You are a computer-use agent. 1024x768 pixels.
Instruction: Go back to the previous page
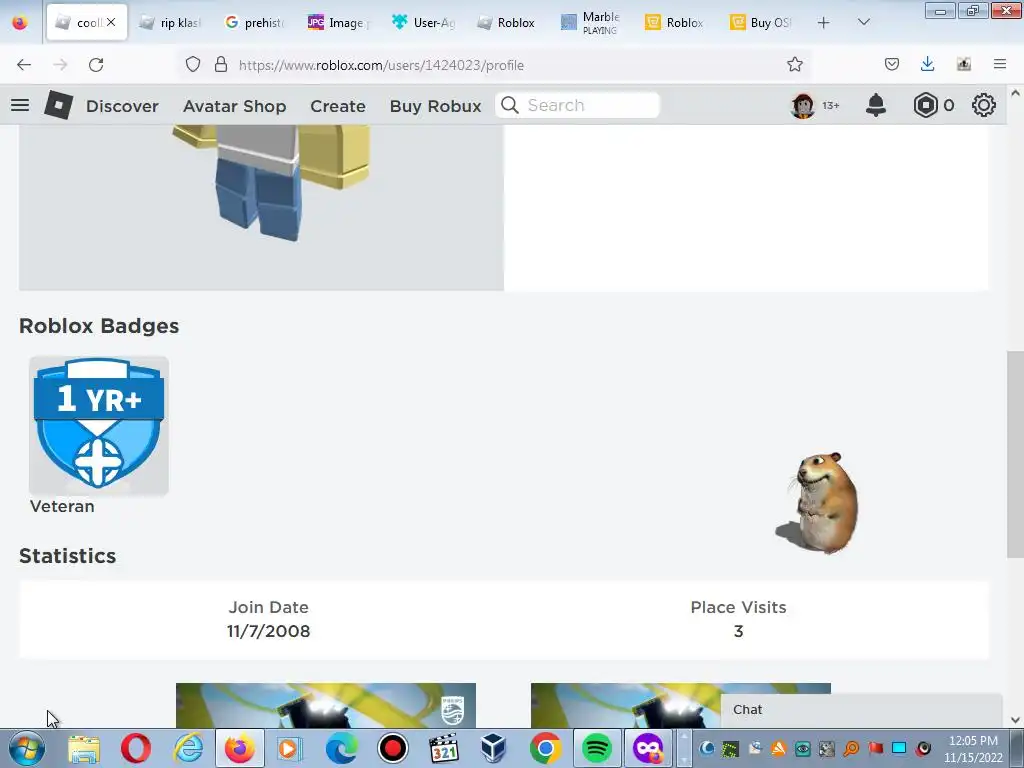[x=24, y=65]
